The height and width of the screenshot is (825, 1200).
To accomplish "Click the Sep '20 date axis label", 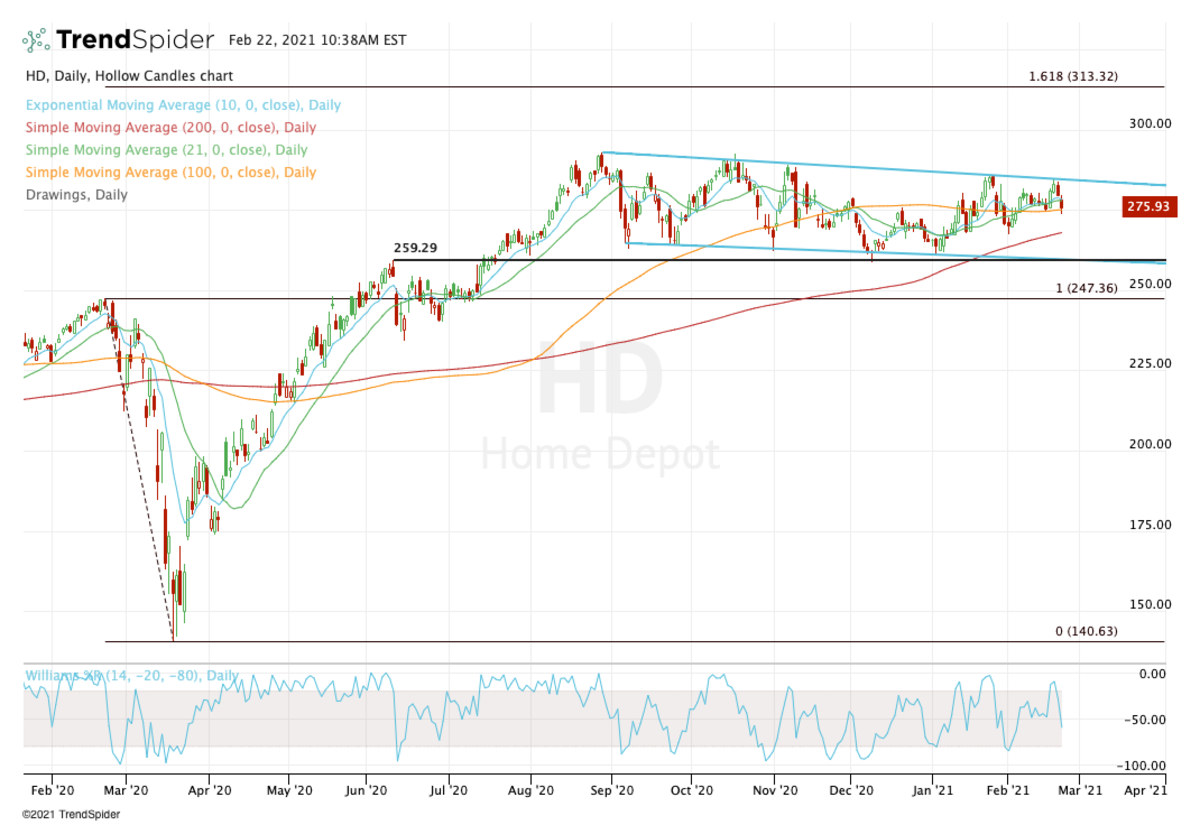I will coord(612,789).
